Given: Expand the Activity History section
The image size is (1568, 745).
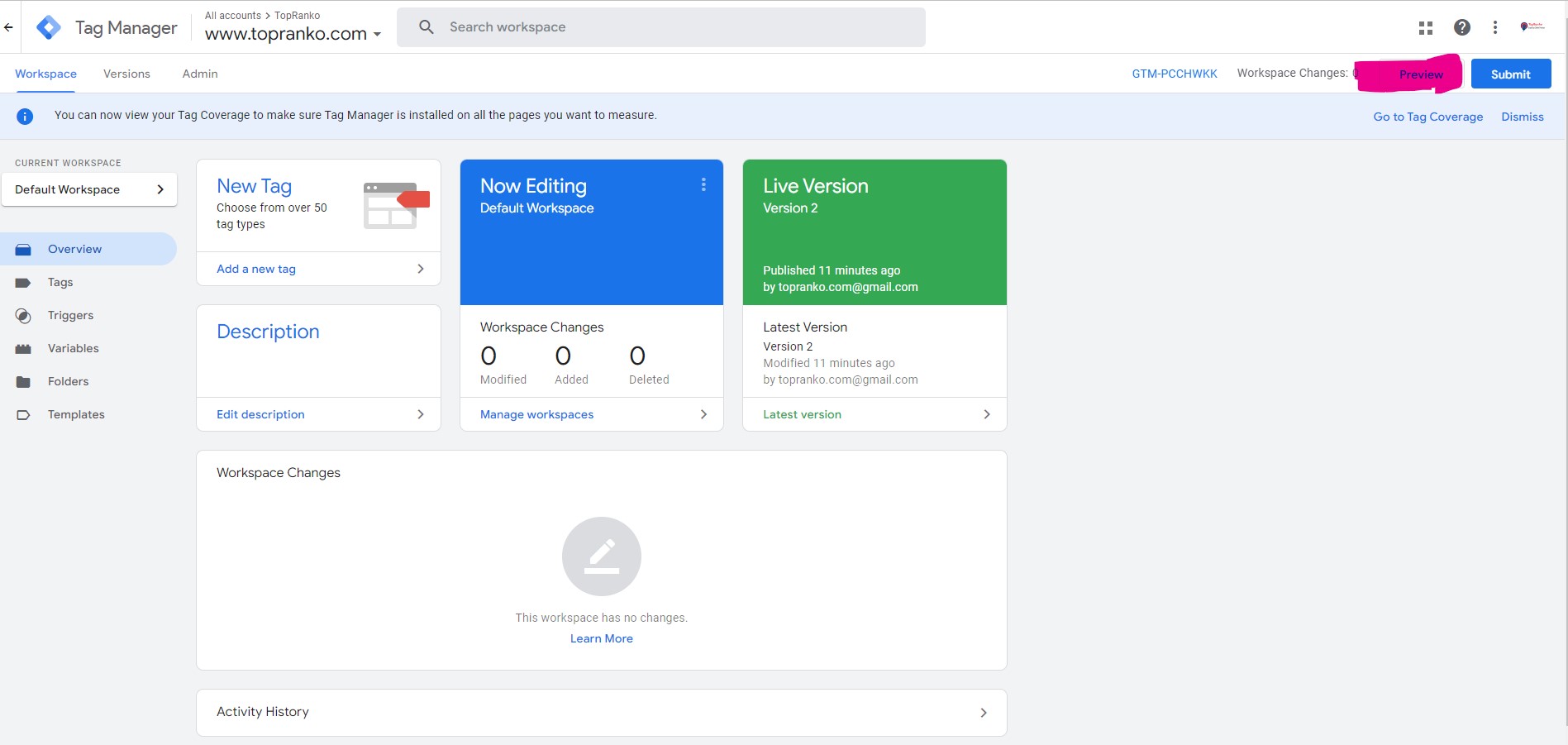Looking at the screenshot, I should 602,713.
